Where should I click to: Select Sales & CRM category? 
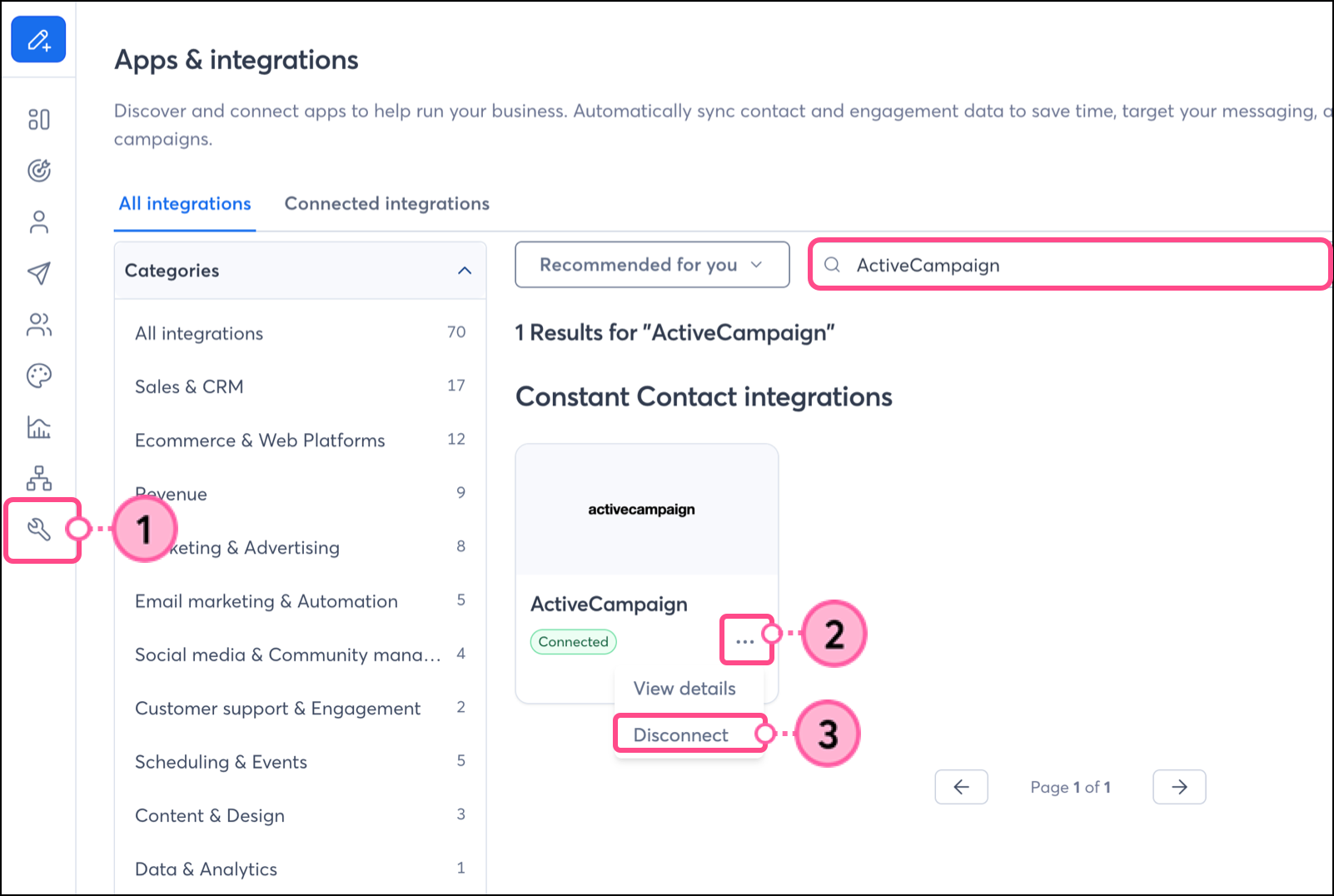click(300, 386)
